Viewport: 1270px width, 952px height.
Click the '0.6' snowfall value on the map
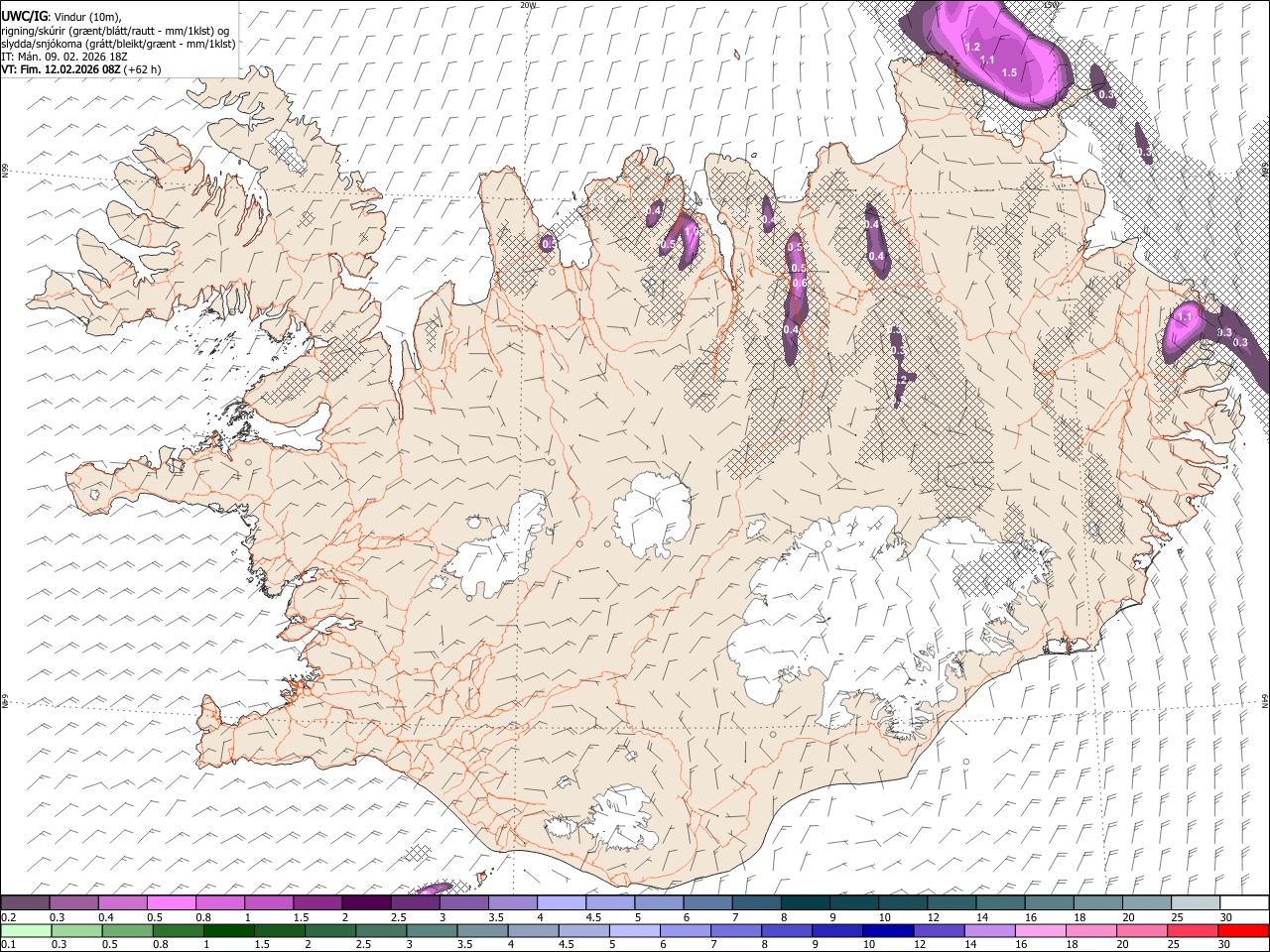[800, 285]
